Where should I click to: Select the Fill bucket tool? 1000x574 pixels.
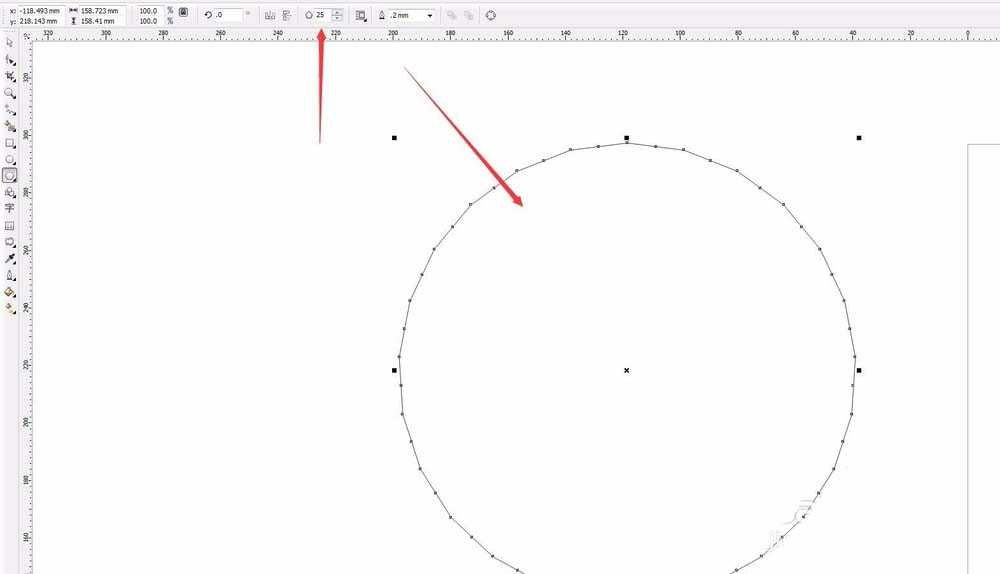tap(10, 292)
